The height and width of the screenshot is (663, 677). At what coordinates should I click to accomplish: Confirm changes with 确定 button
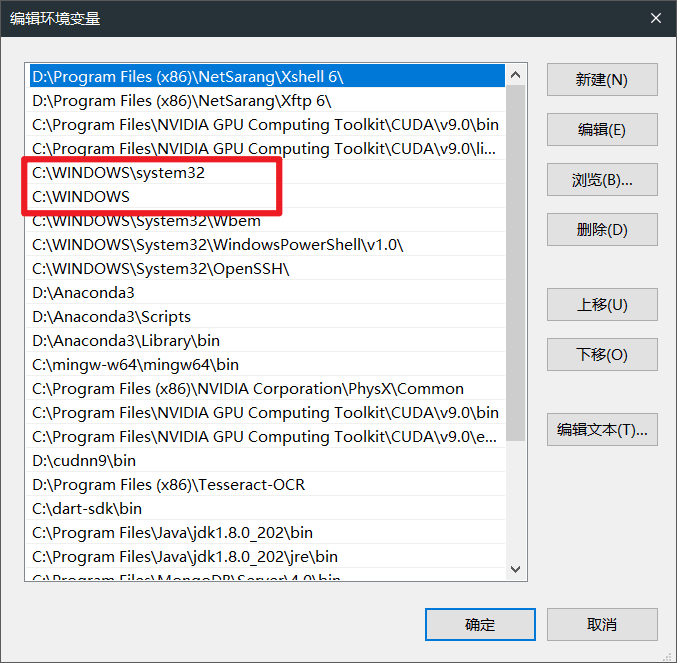[x=480, y=624]
